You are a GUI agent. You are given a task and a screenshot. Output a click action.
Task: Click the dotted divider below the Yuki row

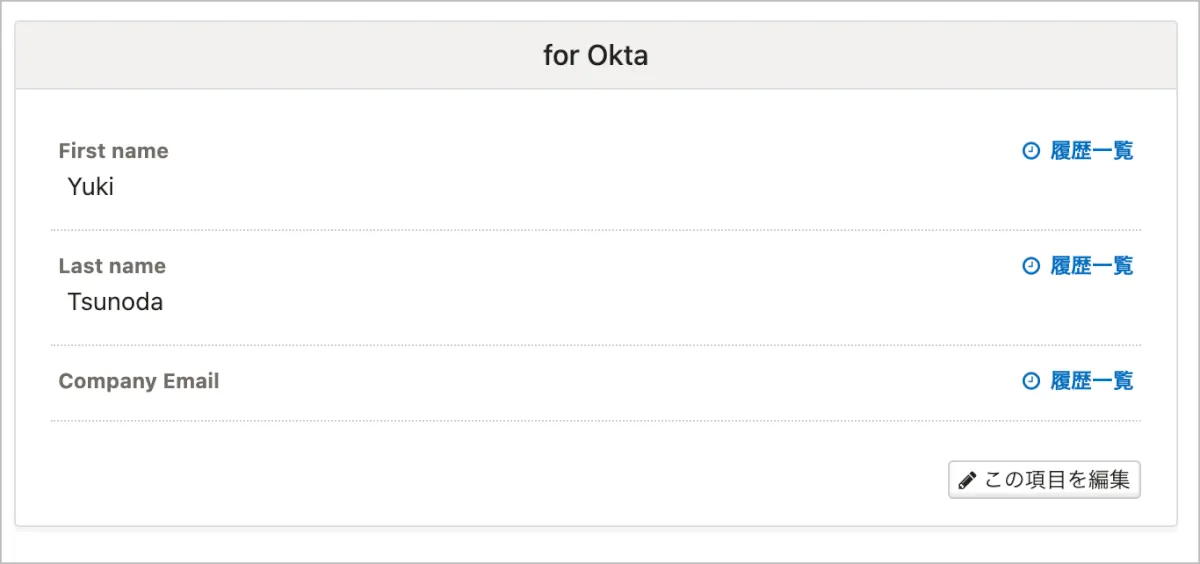click(595, 230)
